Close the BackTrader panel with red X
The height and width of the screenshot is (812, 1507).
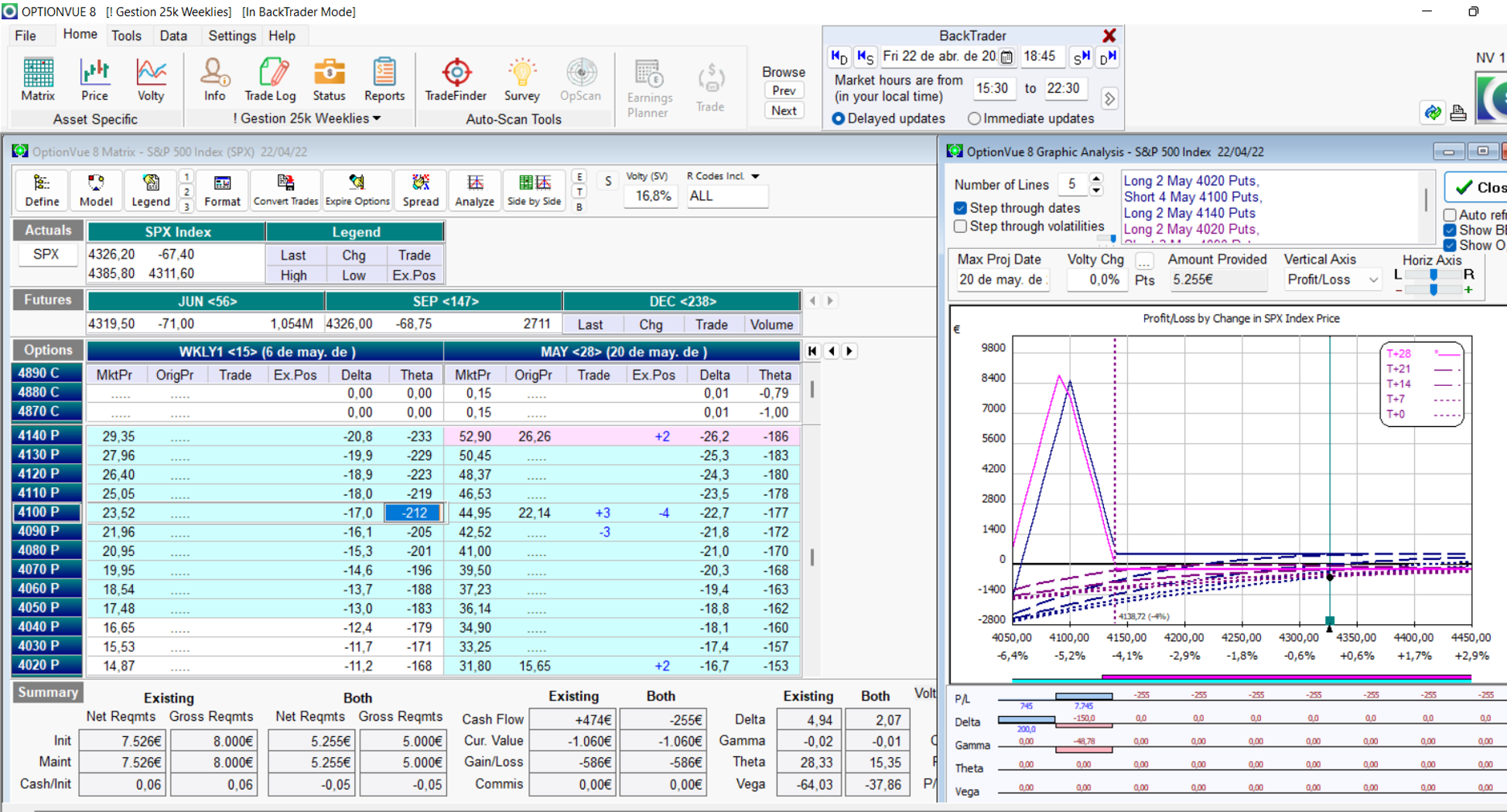coord(1109,36)
